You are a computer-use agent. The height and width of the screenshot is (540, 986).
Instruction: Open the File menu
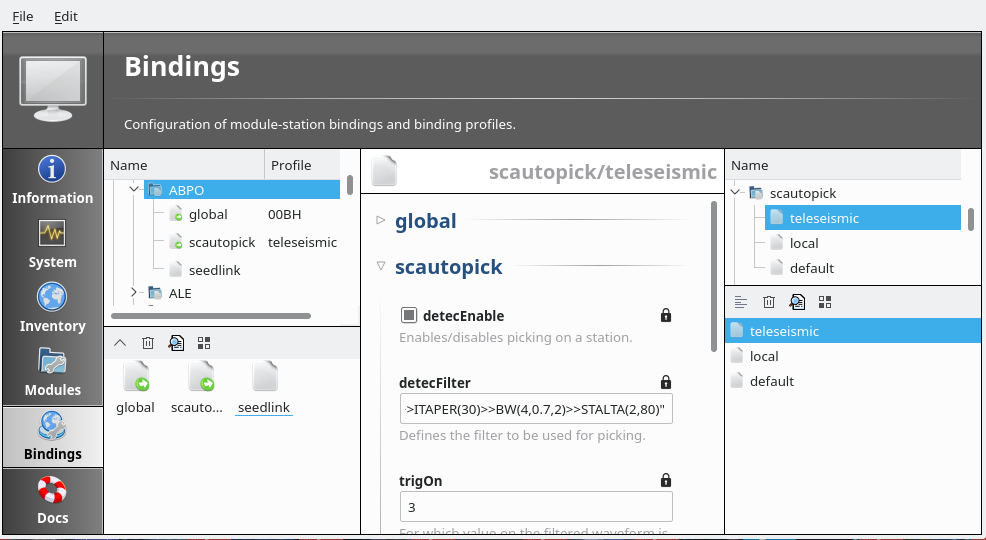pyautogui.click(x=22, y=16)
